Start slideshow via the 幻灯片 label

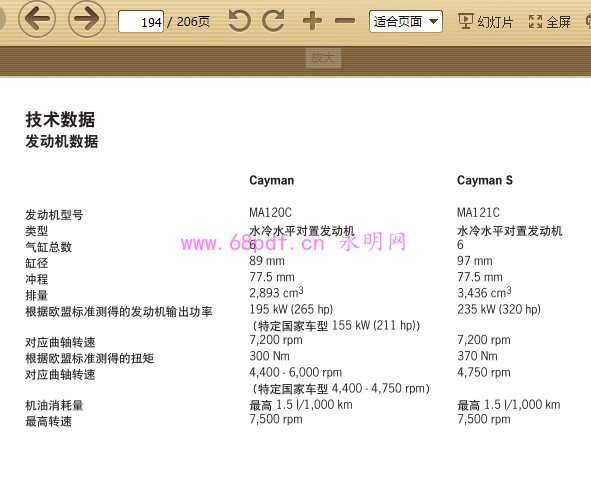495,22
